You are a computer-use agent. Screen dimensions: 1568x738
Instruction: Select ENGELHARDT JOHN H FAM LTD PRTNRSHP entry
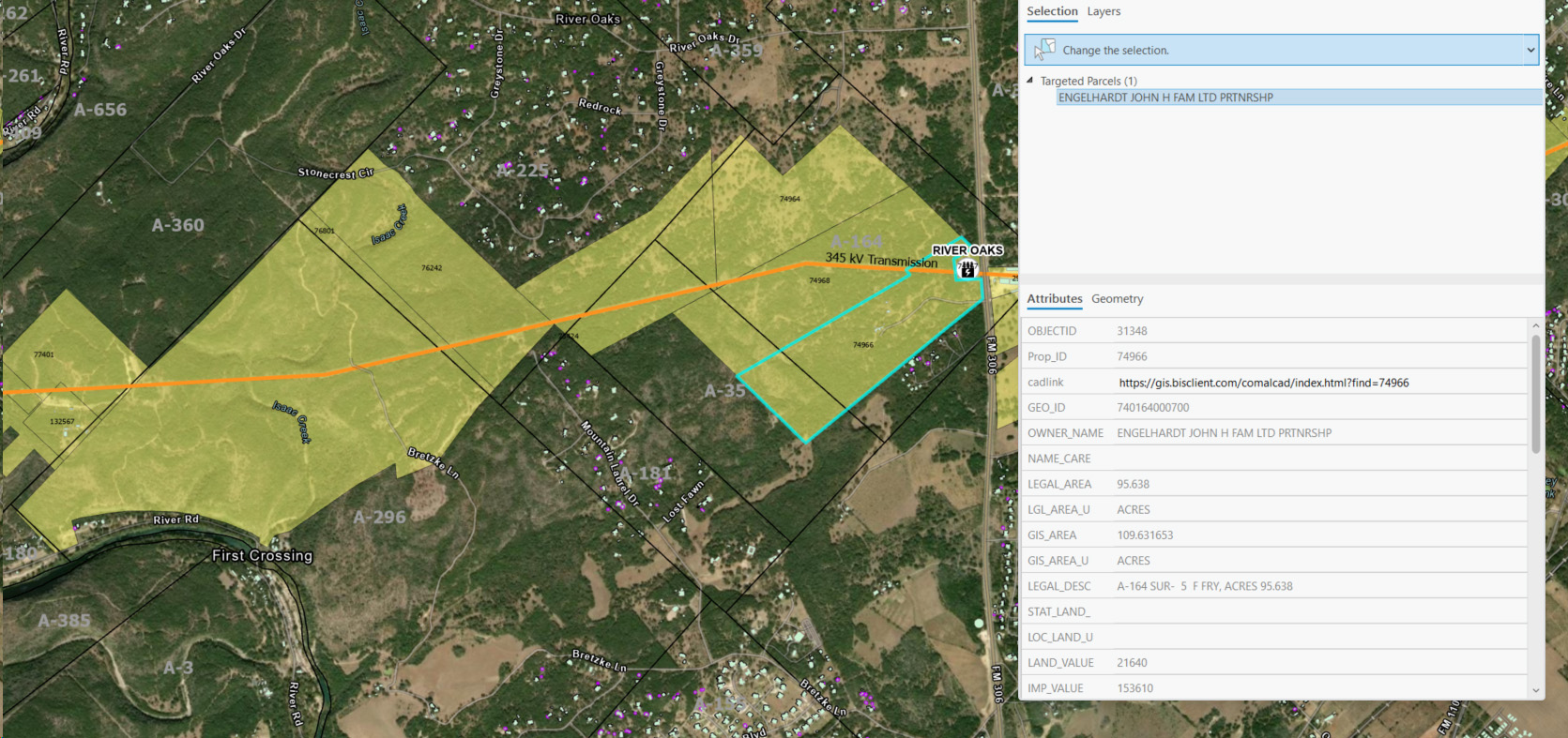1165,98
